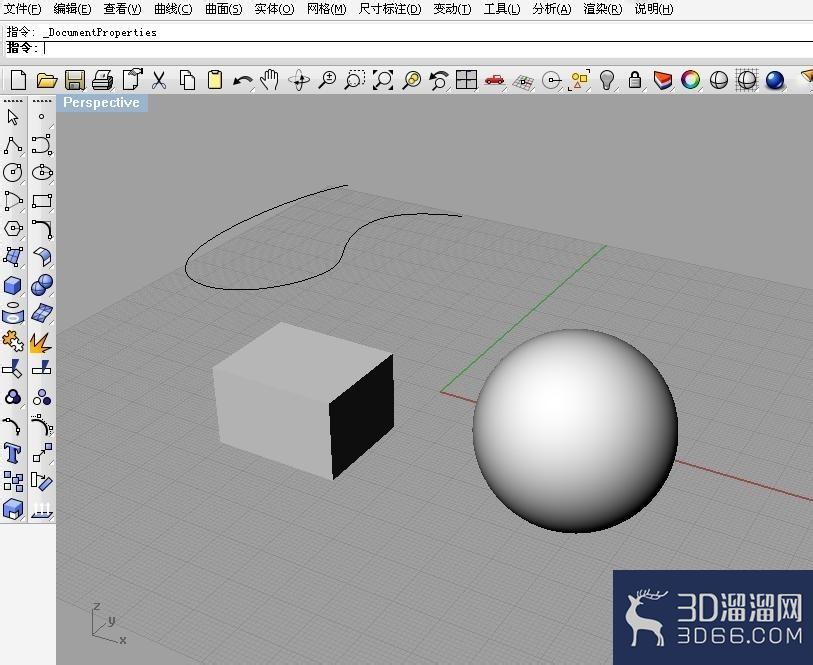The image size is (813, 665).
Task: Shade the viewport with the gridded sphere icon
Action: (x=747, y=80)
